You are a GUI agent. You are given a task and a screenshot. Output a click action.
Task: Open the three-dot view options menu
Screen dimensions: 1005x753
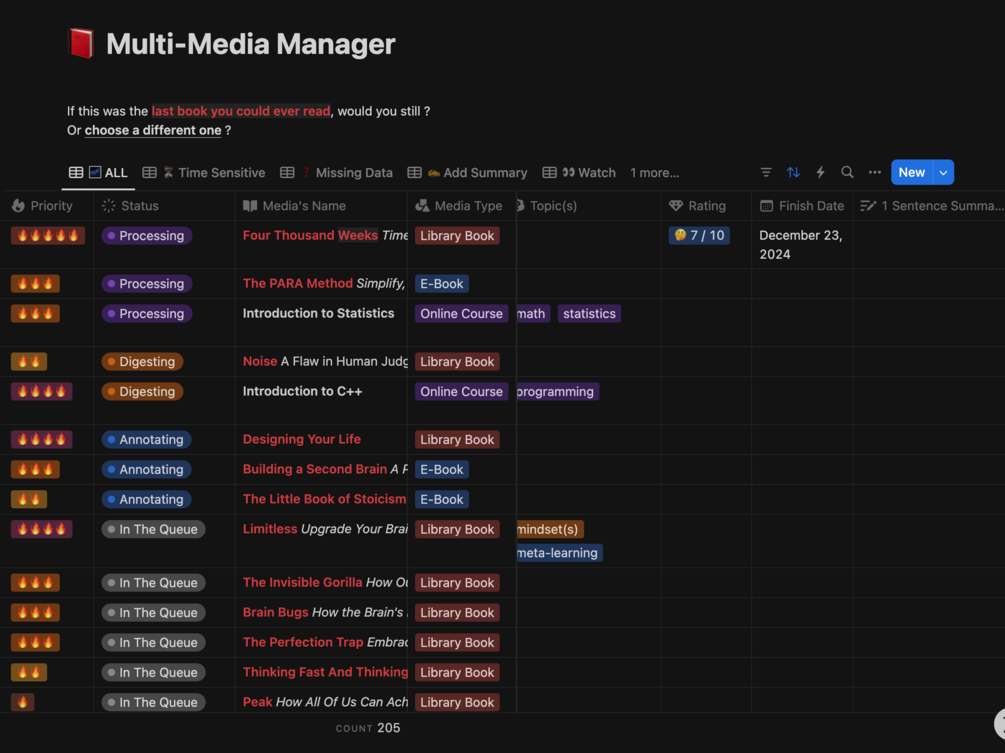875,172
